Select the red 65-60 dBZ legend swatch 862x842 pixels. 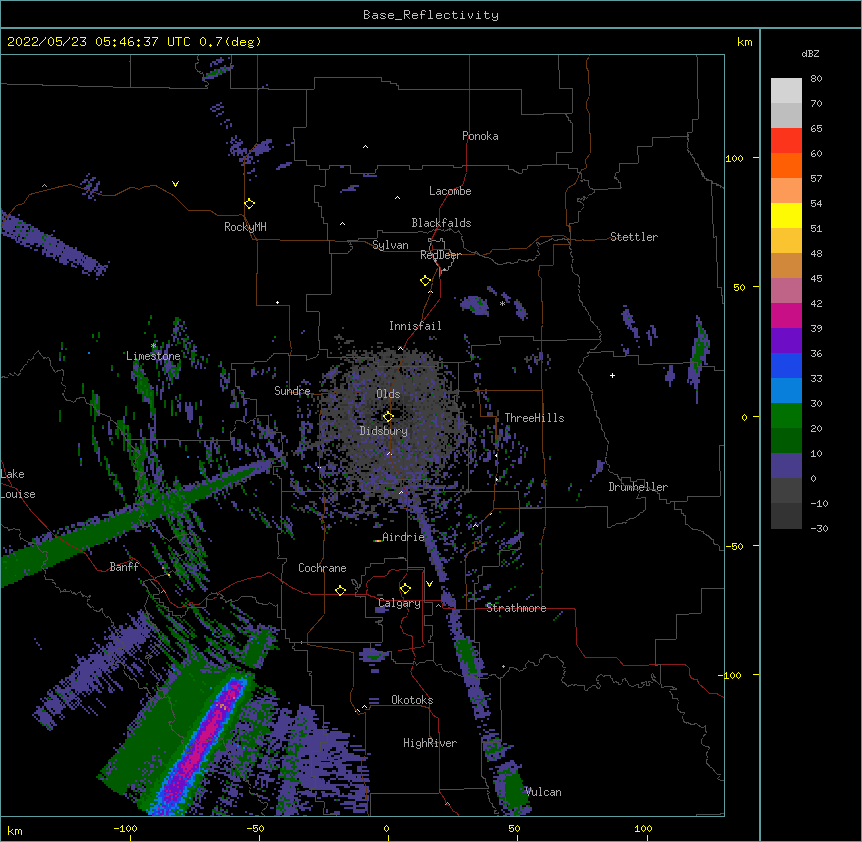786,141
